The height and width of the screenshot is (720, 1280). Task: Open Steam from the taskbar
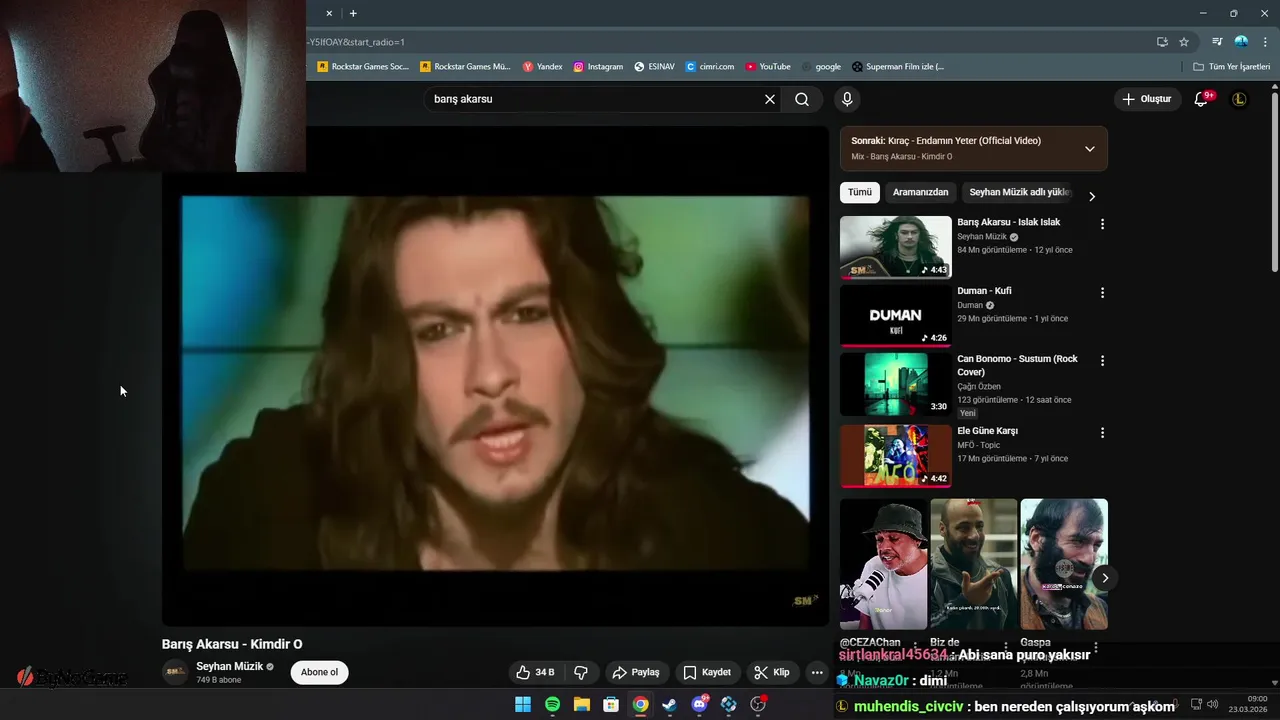click(669, 704)
